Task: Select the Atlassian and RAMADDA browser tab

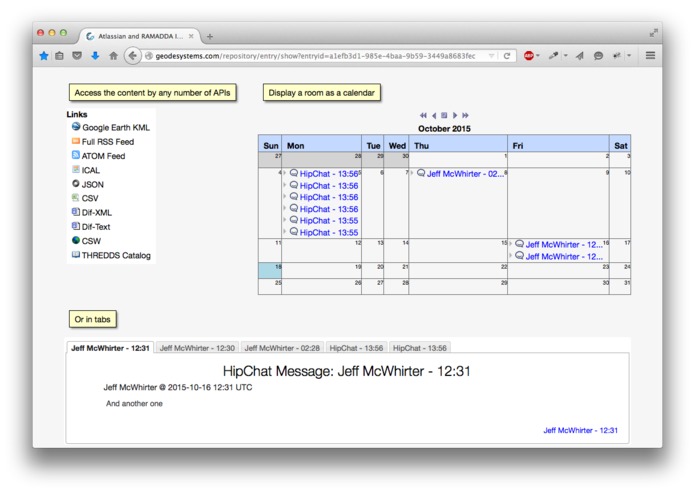Action: click(x=140, y=36)
